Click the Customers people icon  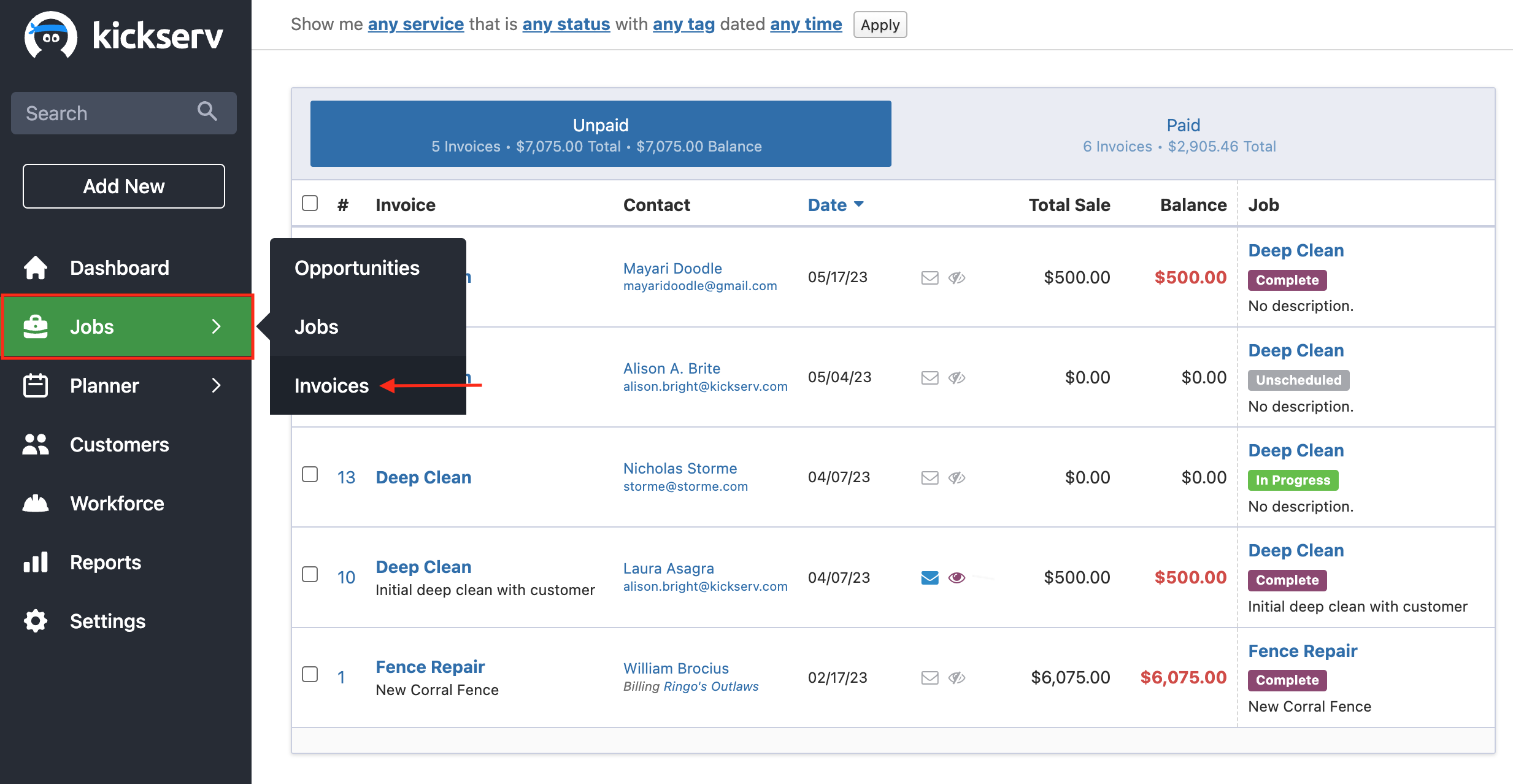tap(36, 444)
